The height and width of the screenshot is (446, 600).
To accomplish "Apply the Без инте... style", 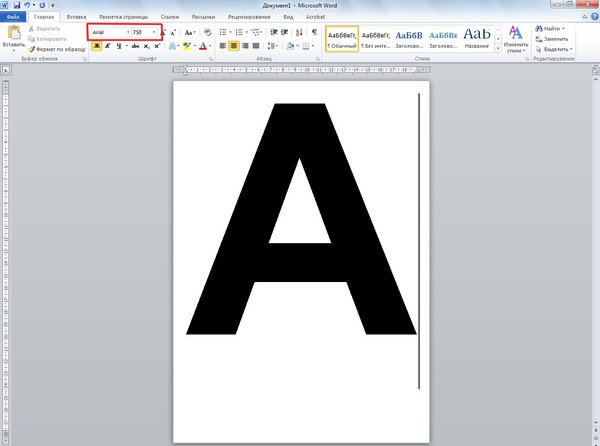I will (375, 39).
